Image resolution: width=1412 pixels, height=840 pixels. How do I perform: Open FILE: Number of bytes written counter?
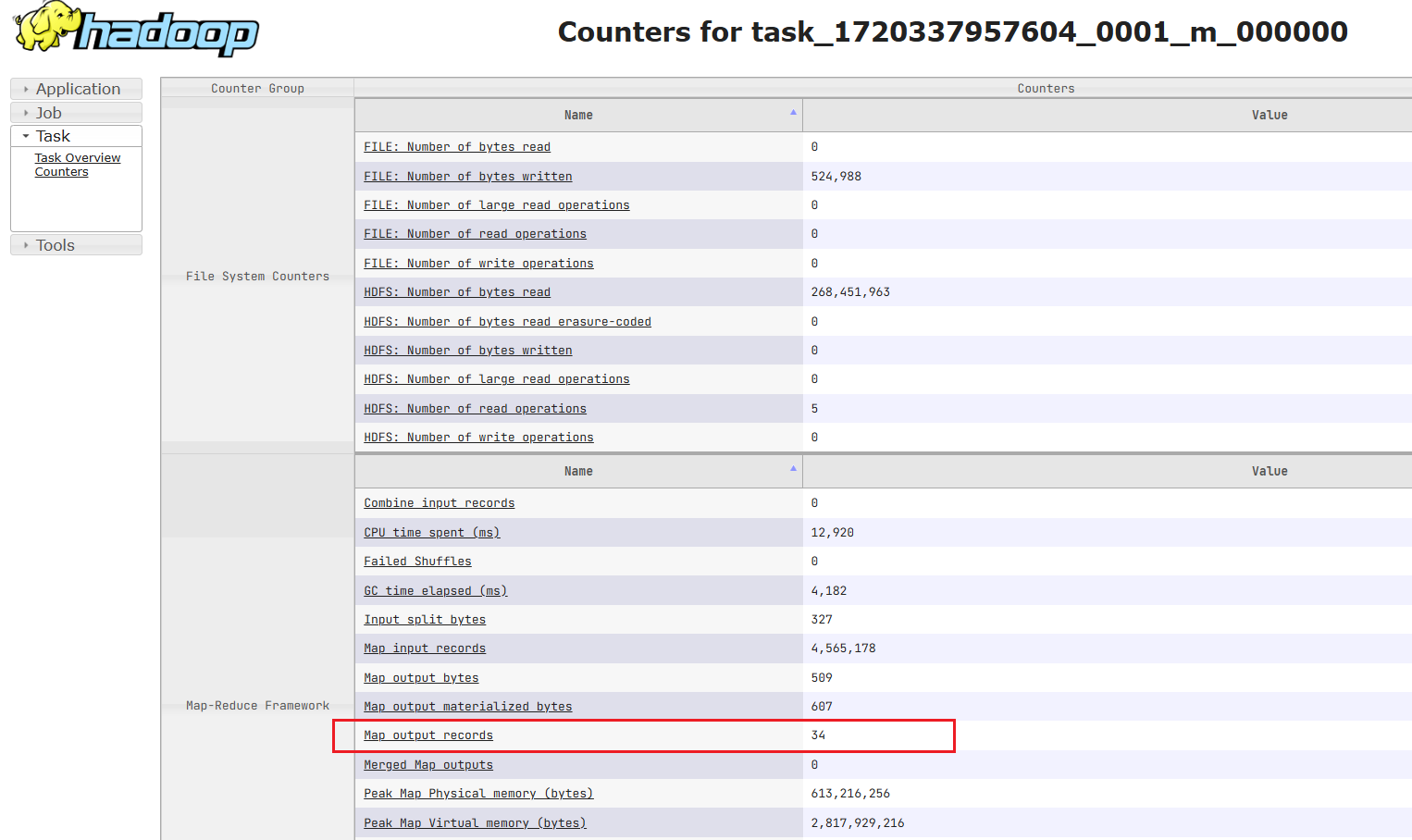pos(467,177)
